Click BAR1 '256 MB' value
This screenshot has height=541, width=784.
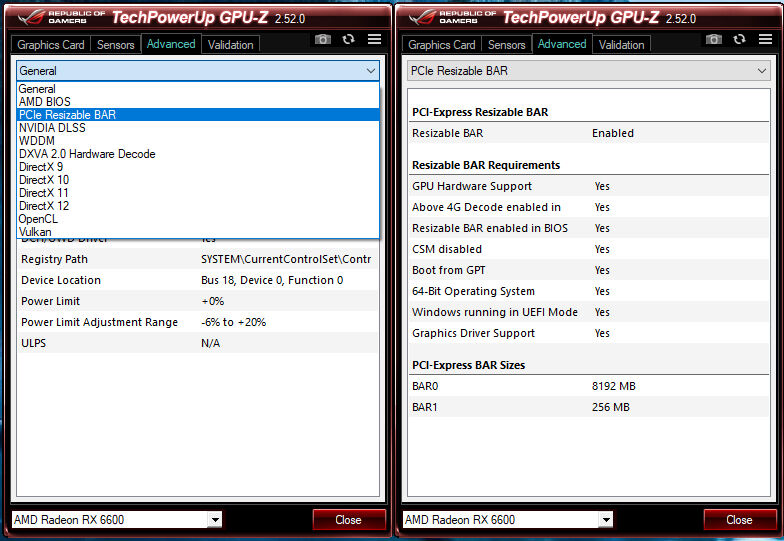(x=610, y=407)
